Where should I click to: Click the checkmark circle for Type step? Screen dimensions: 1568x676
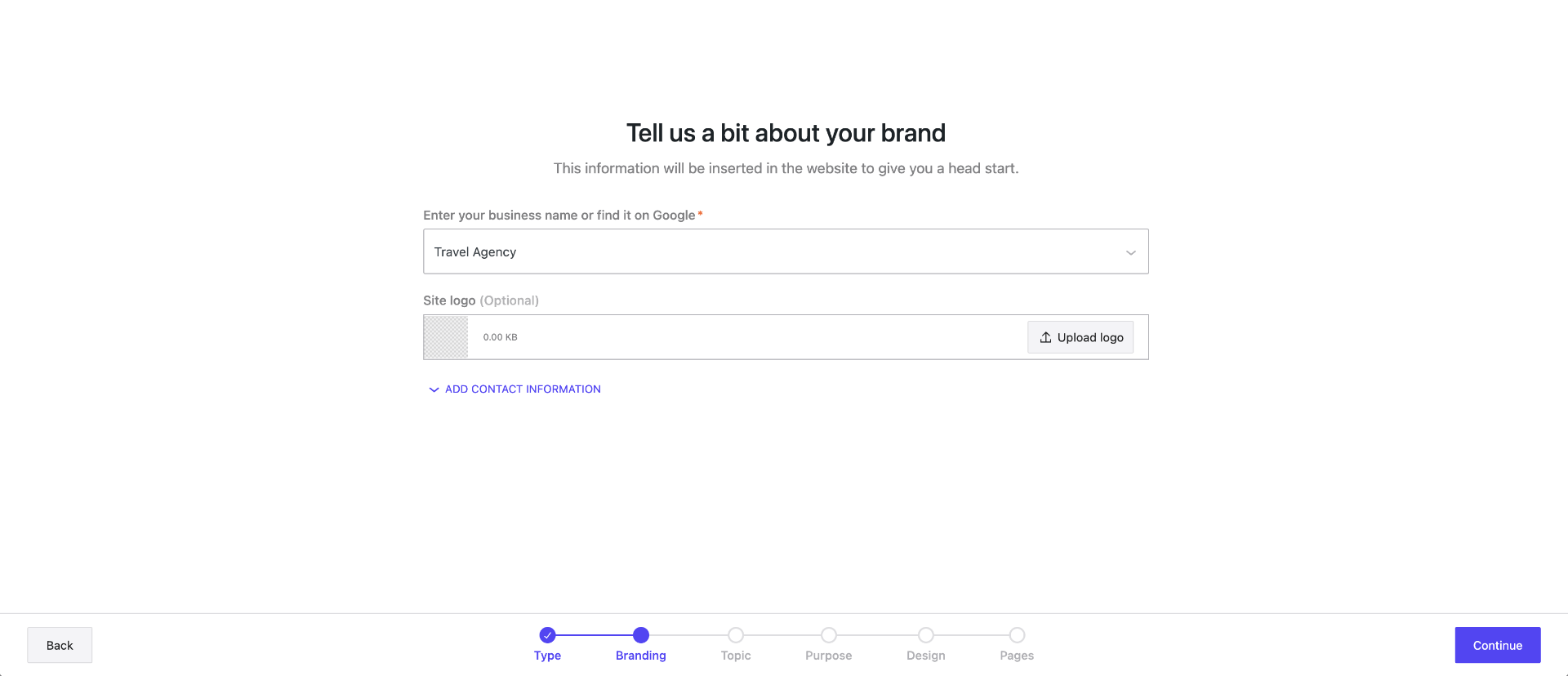tap(547, 635)
